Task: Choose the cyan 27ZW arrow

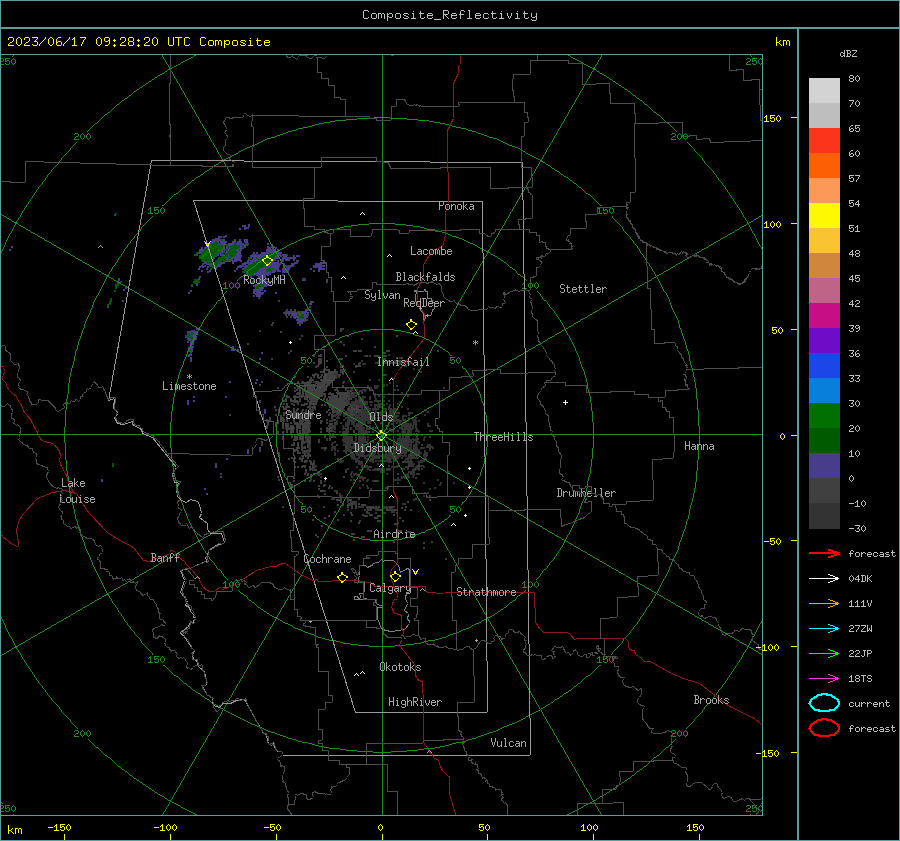Action: coord(824,629)
